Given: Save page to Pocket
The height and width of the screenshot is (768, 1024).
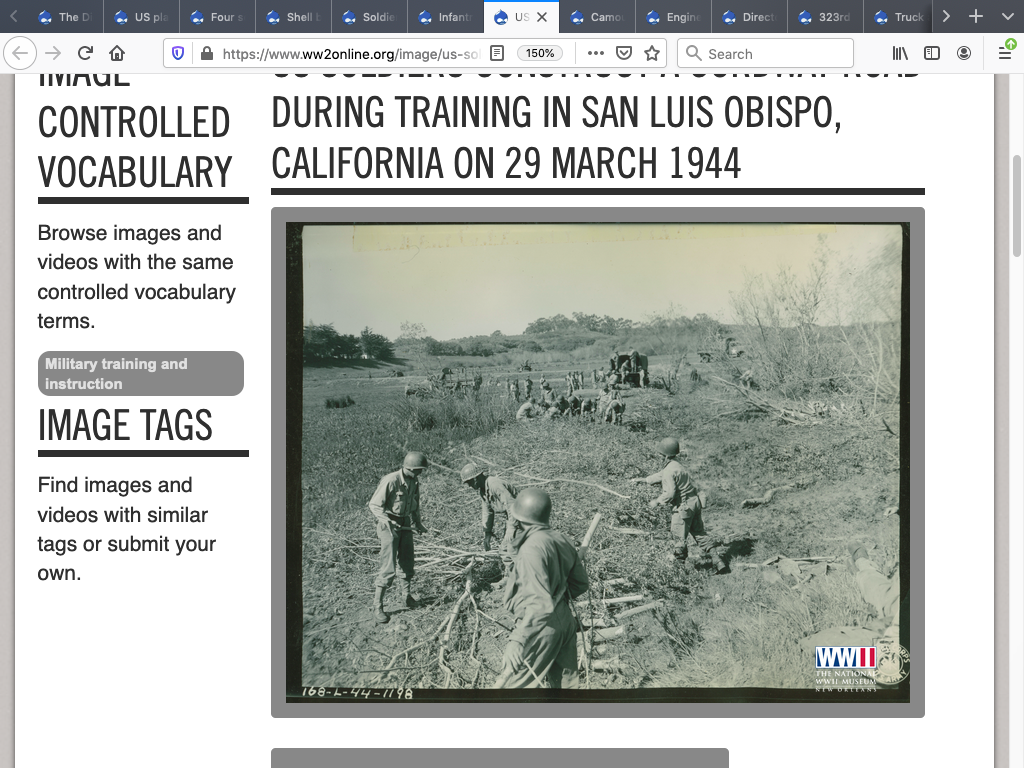Looking at the screenshot, I should pyautogui.click(x=624, y=54).
